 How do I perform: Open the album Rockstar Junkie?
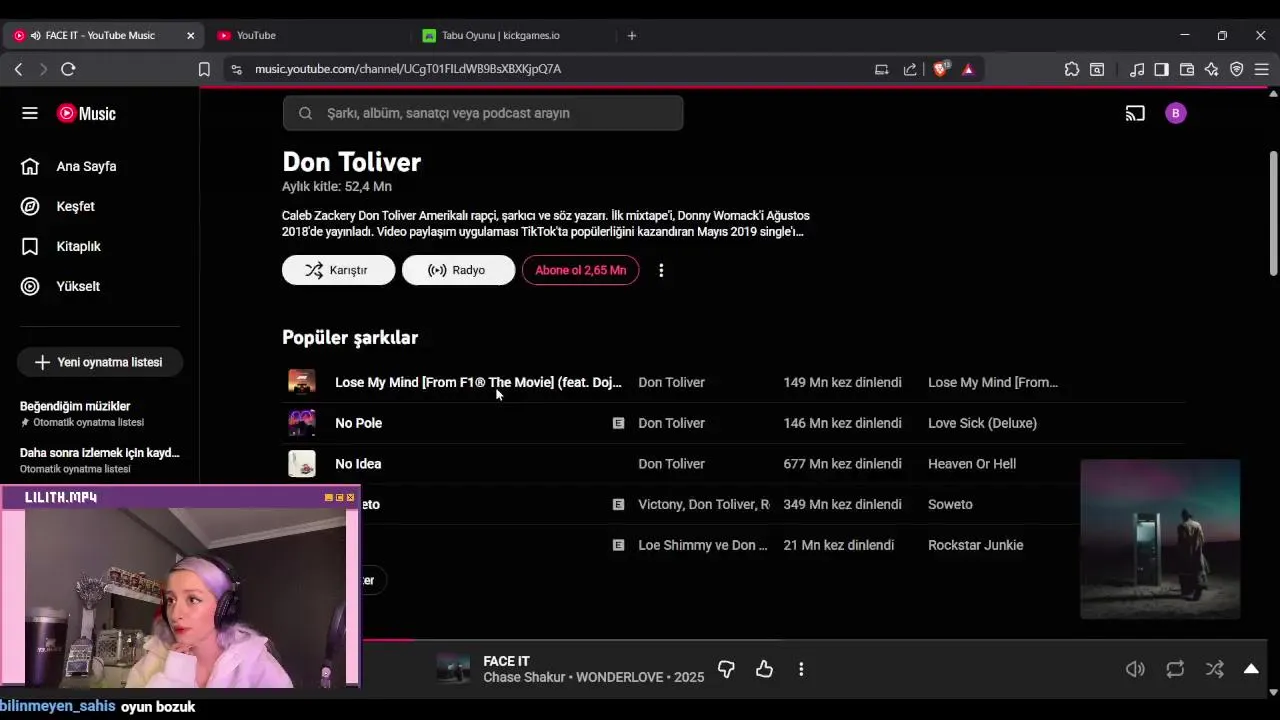[x=975, y=545]
